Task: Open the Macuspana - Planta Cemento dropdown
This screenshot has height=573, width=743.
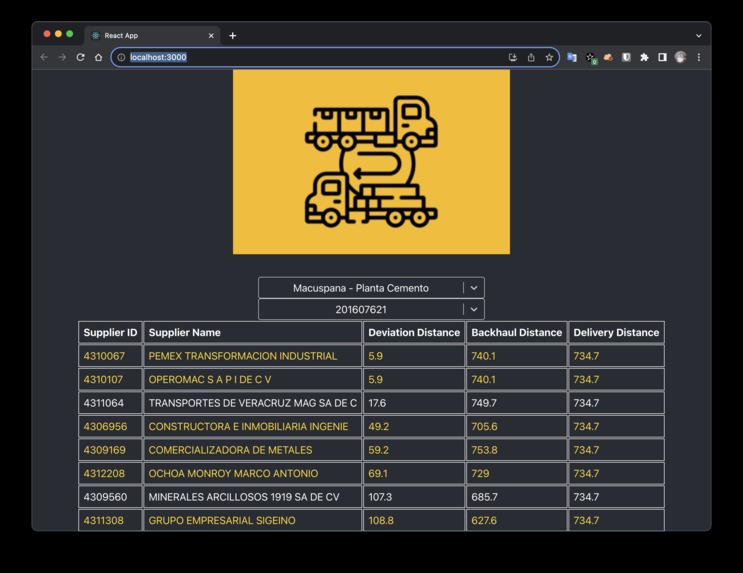Action: (372, 288)
